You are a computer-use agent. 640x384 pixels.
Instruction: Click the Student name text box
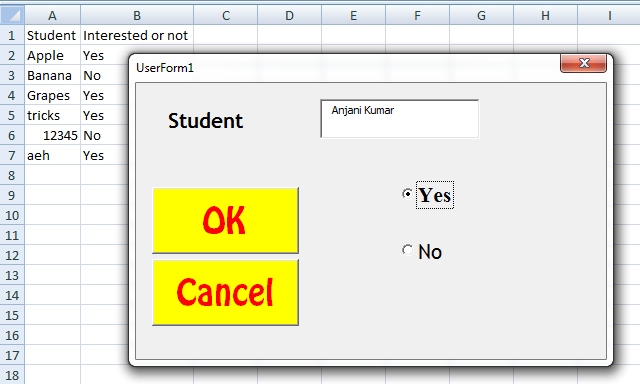point(400,119)
